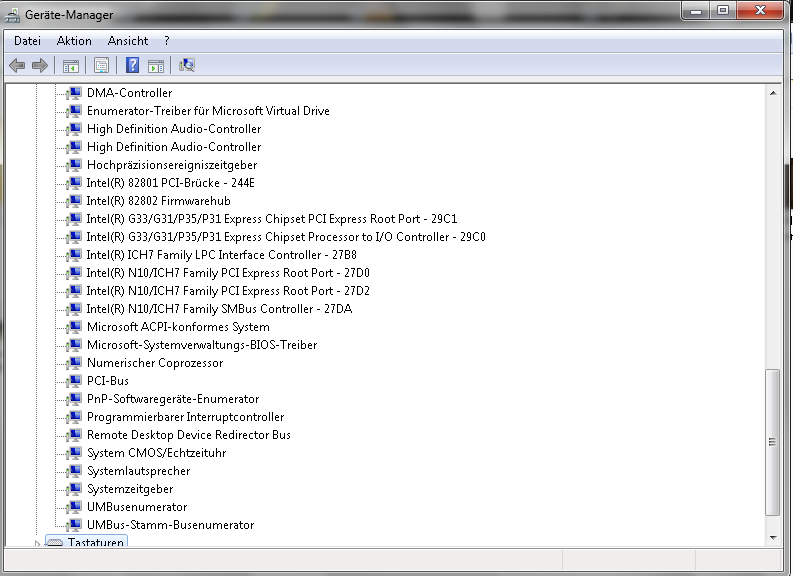This screenshot has height=576, width=793.
Task: Click icon next to PCI-Bus
Action: [x=74, y=381]
